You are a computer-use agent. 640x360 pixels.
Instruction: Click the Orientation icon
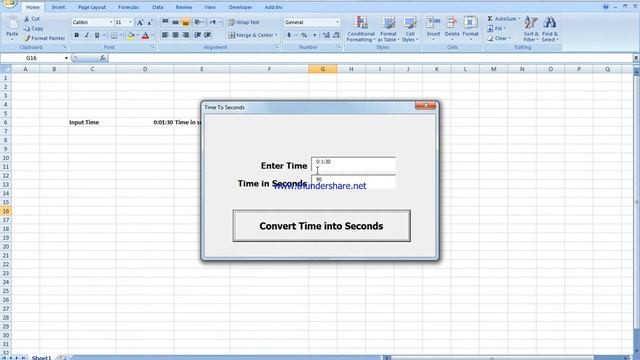(x=198, y=22)
